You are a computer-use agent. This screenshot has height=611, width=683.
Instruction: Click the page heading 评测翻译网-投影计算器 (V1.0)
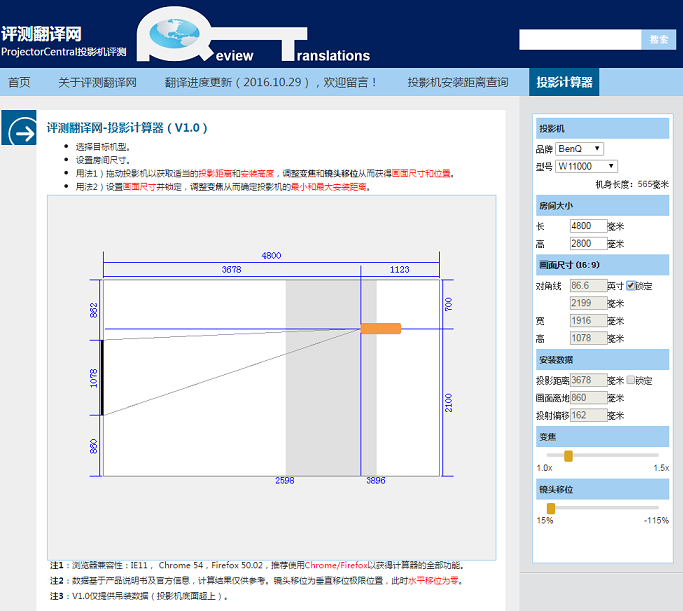tap(127, 128)
